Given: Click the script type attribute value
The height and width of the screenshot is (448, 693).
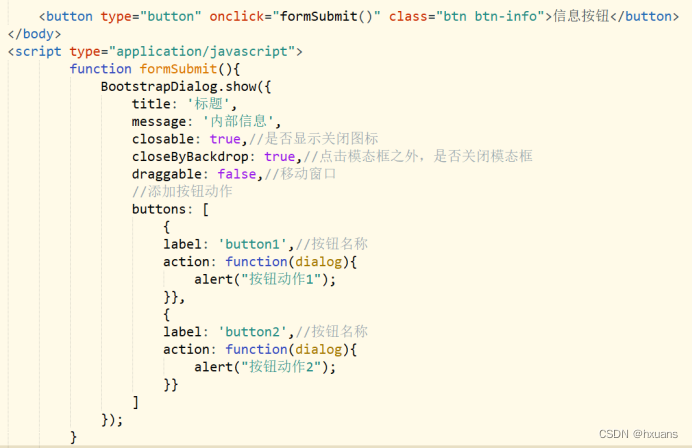Looking at the screenshot, I should [x=202, y=52].
